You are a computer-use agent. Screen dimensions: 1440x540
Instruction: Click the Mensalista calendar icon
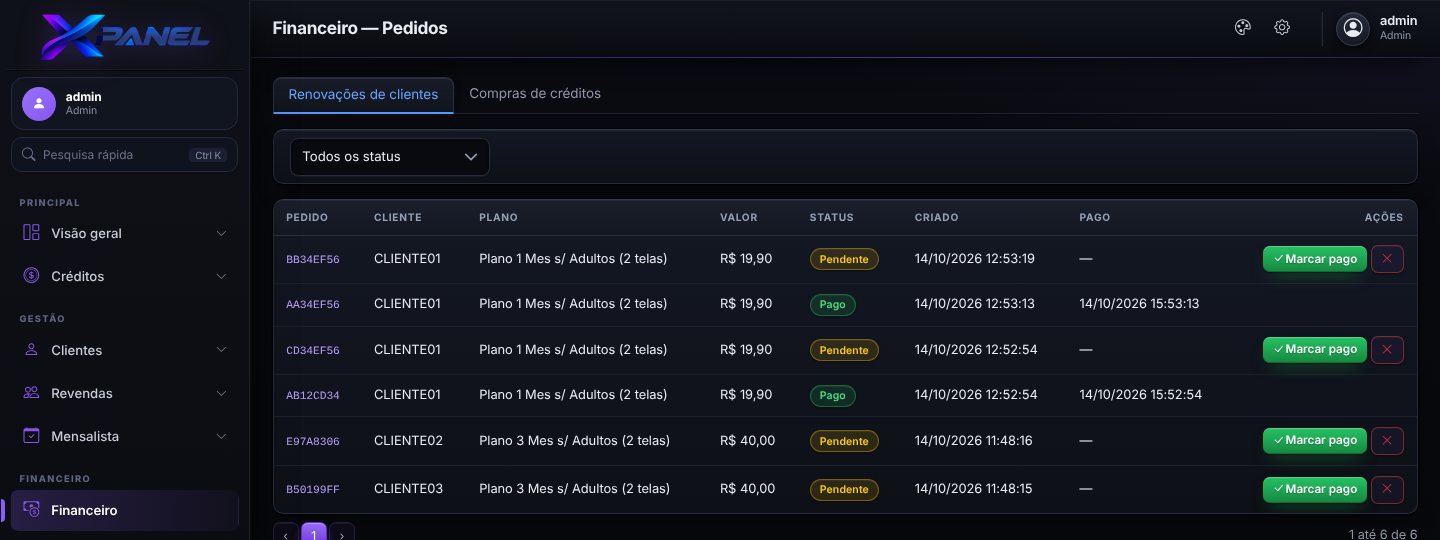(x=31, y=436)
